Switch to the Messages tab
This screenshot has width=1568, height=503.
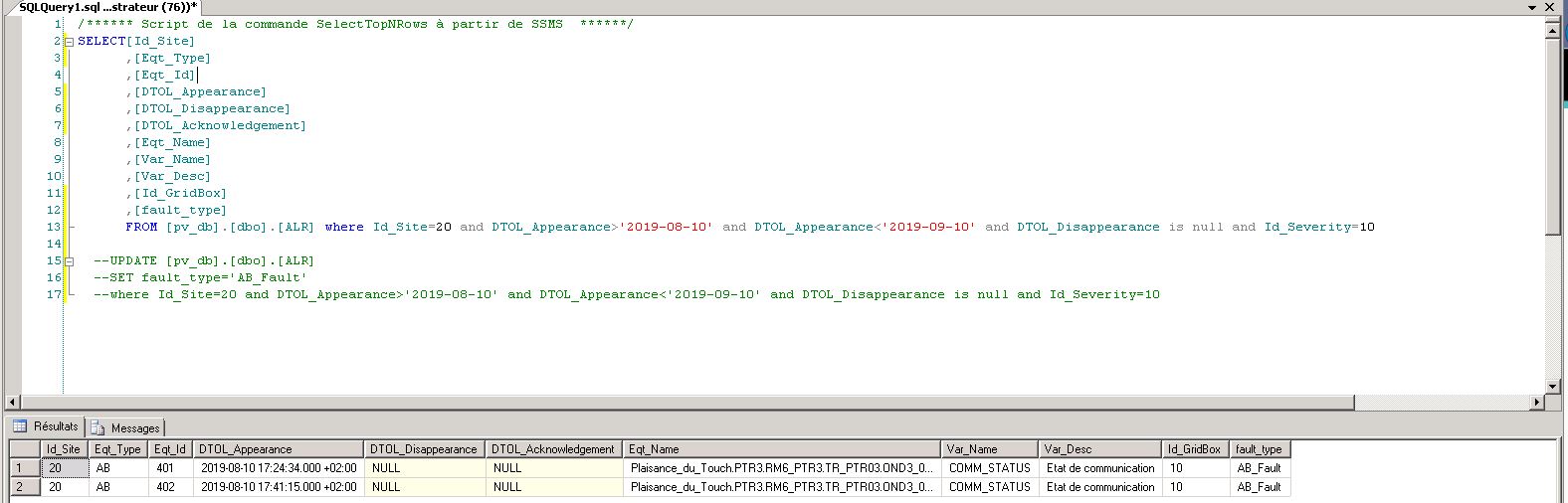tap(126, 427)
